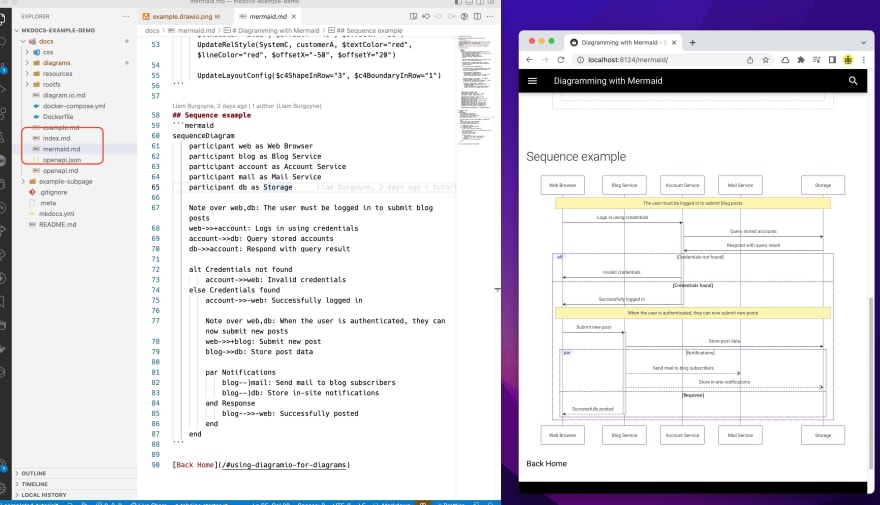Image resolution: width=880 pixels, height=505 pixels.
Task: Click the yellow Chrome profile avatar
Action: [848, 59]
